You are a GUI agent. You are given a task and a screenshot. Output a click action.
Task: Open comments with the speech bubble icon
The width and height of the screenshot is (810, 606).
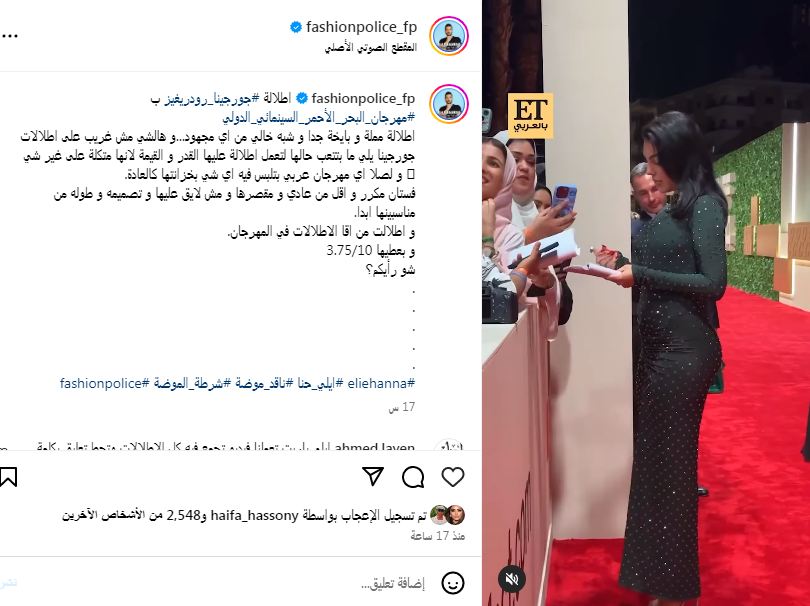click(413, 477)
